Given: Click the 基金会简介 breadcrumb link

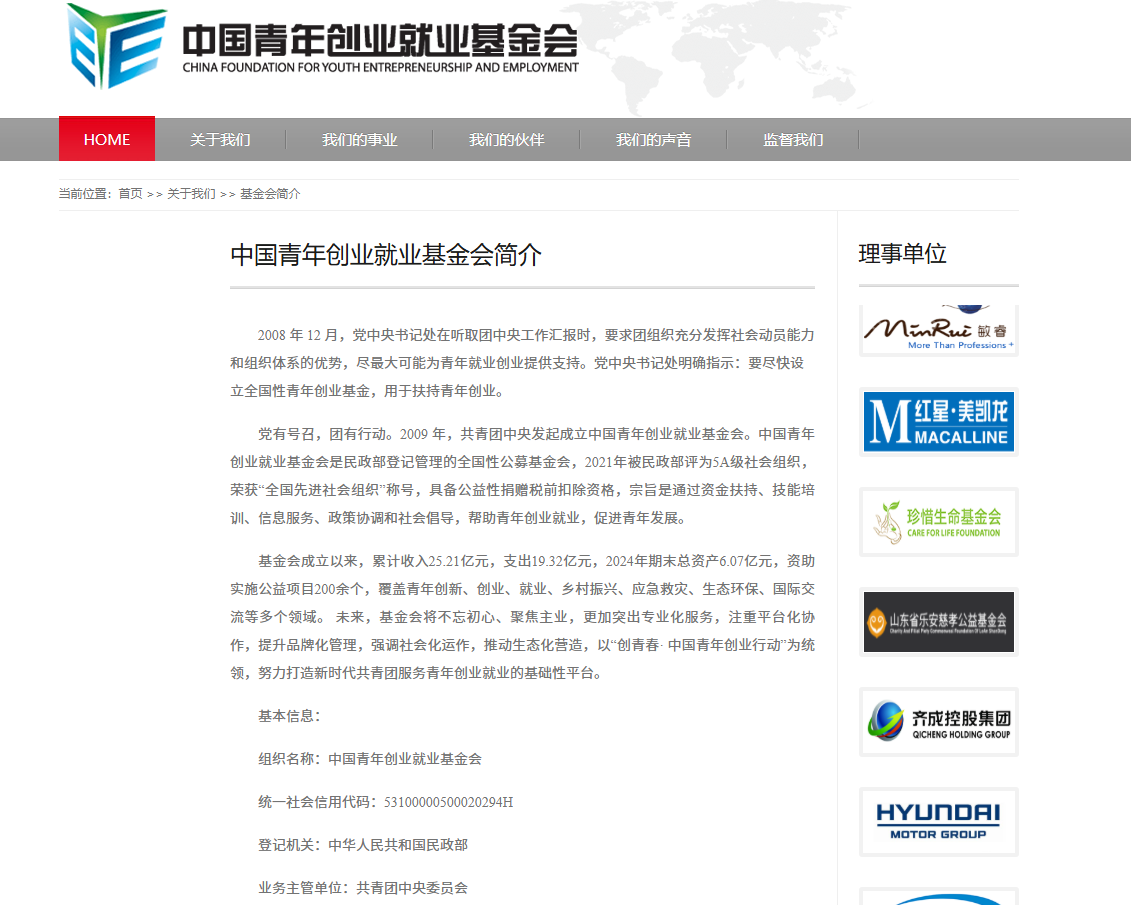Looking at the screenshot, I should (x=270, y=194).
